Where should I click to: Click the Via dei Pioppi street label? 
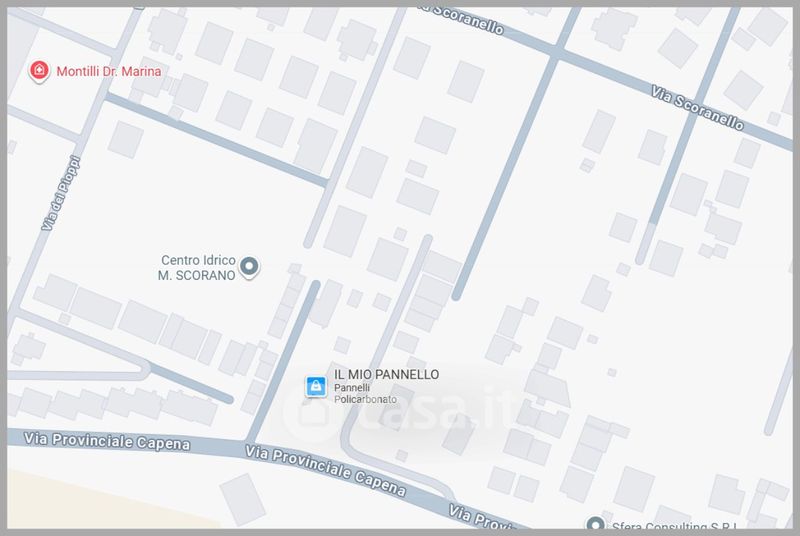pos(61,193)
